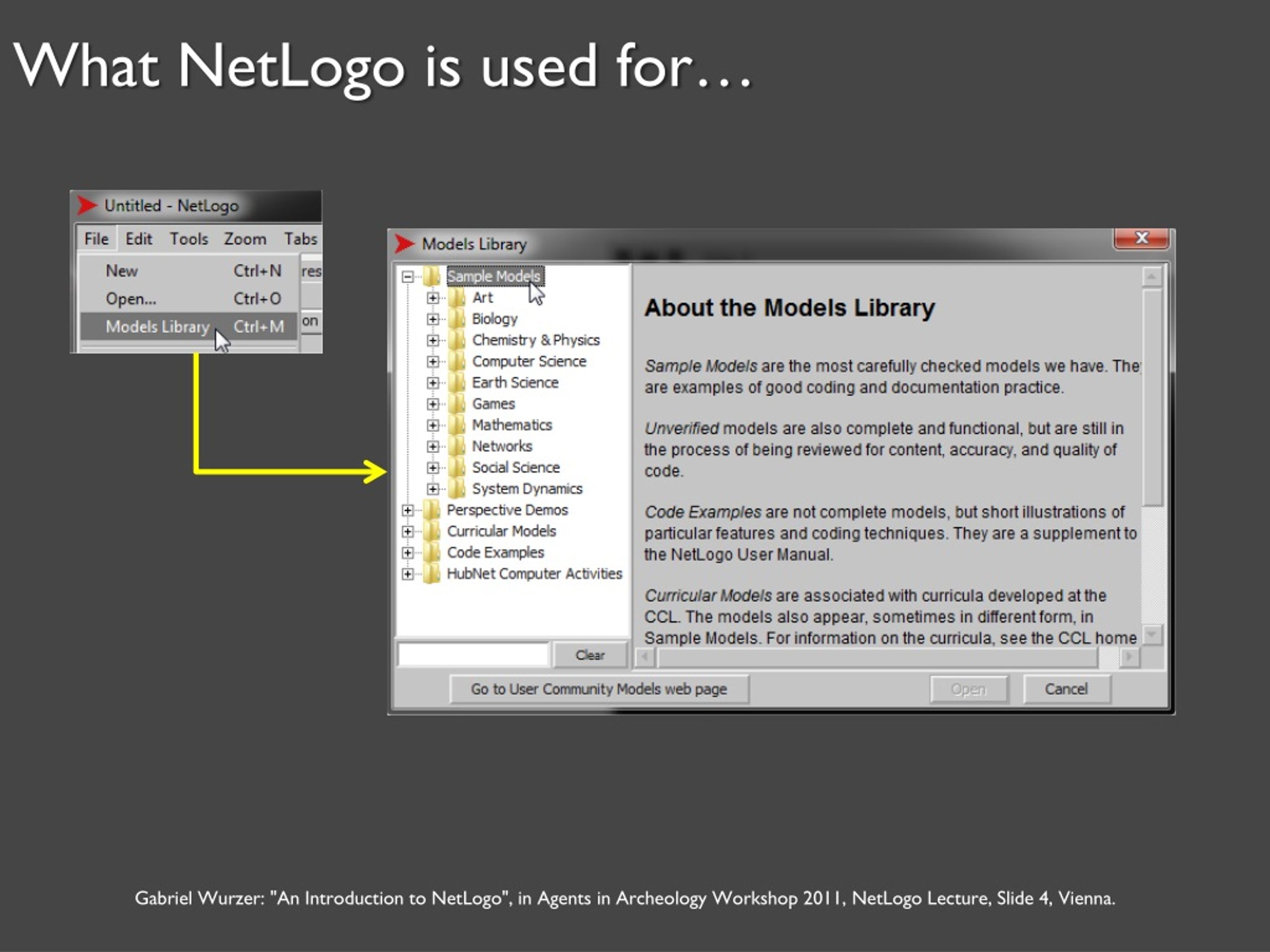Click the Mathematics folder icon
This screenshot has width=1270, height=952.
457,424
